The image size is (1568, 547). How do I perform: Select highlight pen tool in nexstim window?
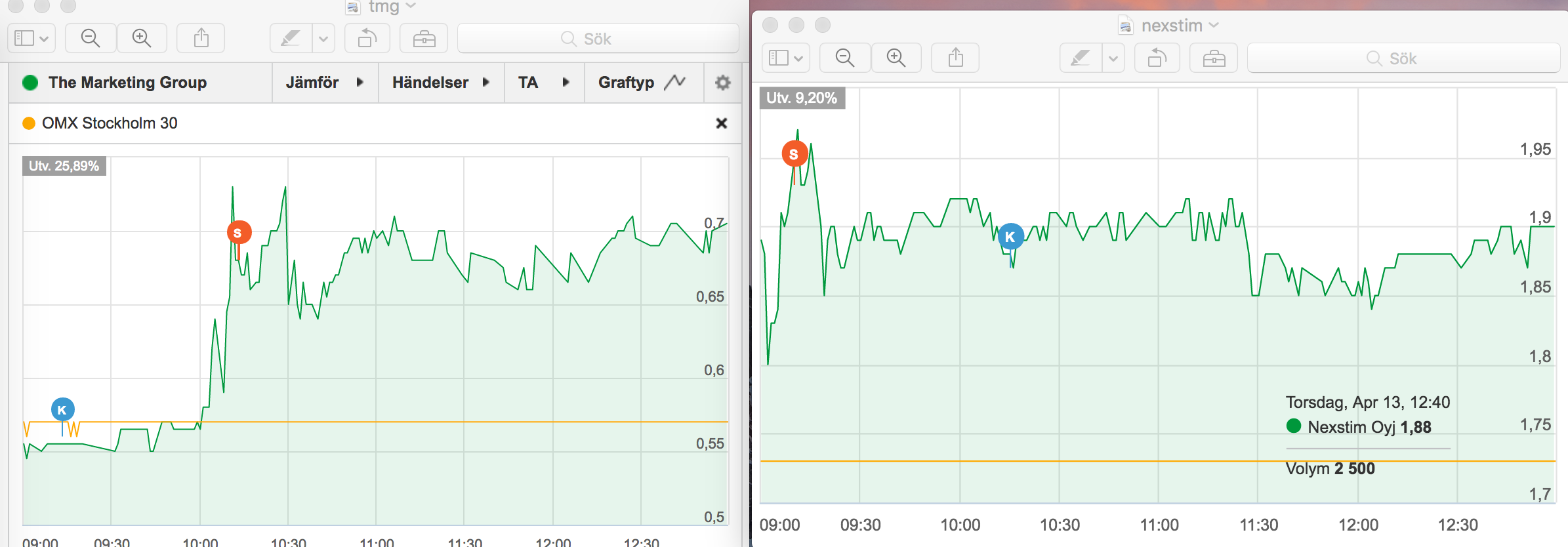coord(1081,58)
